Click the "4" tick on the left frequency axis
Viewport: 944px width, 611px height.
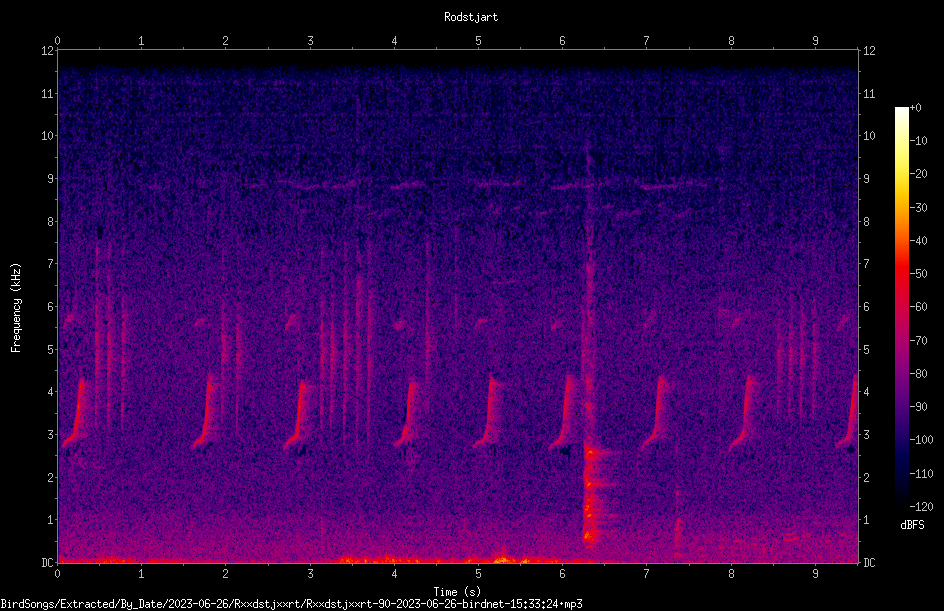(x=50, y=392)
